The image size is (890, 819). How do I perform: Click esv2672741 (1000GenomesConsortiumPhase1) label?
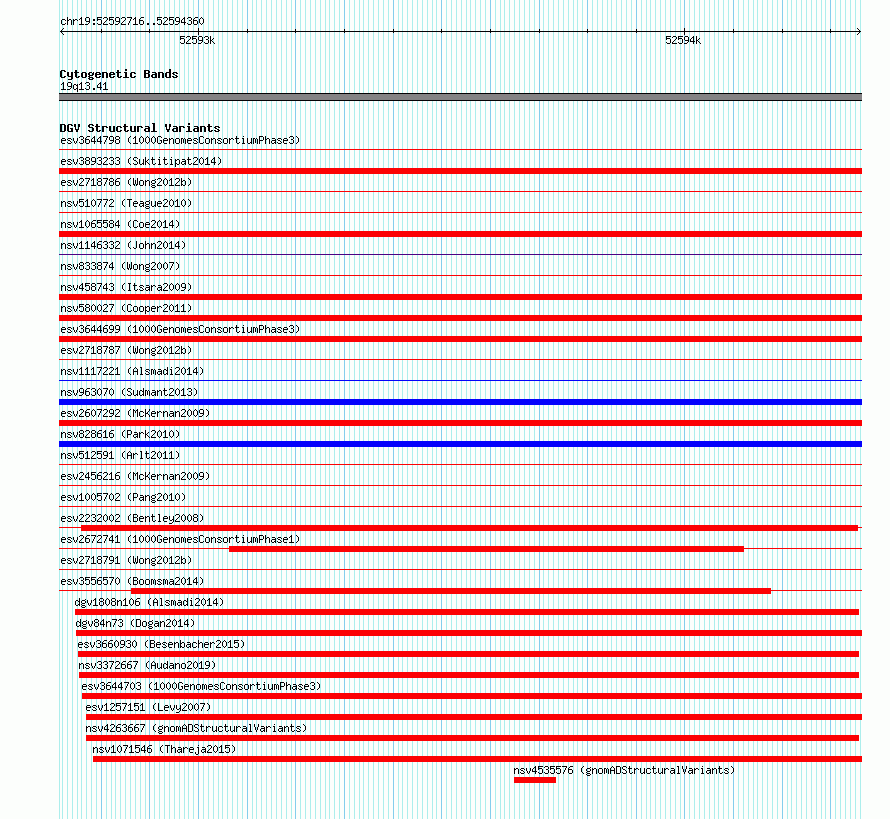180,539
